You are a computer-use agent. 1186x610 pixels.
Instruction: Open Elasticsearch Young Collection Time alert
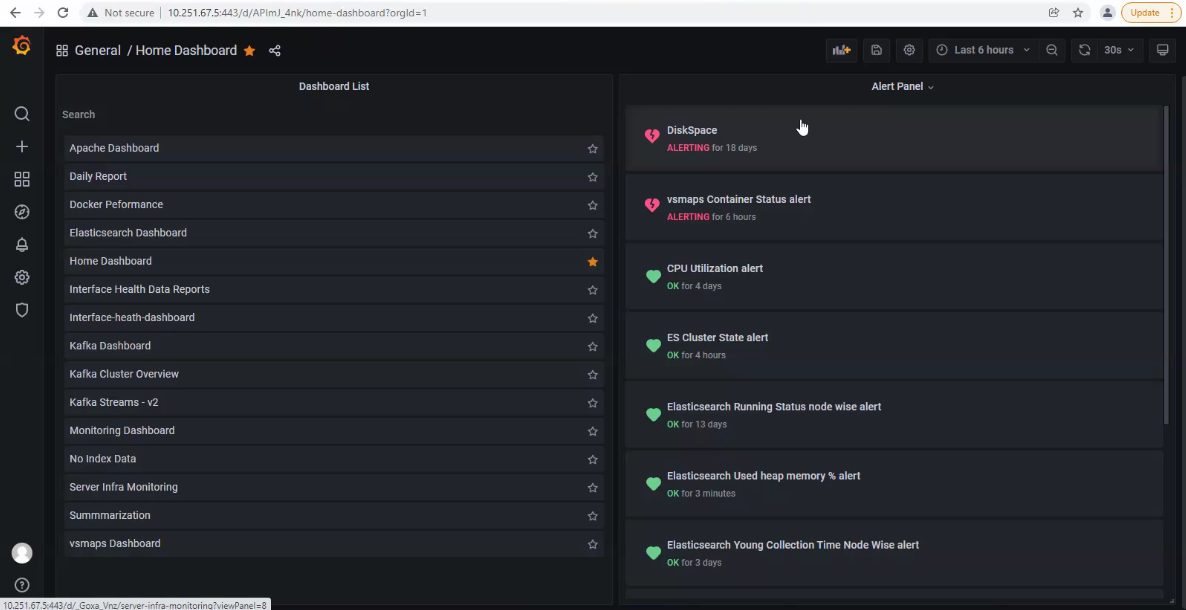point(893,552)
